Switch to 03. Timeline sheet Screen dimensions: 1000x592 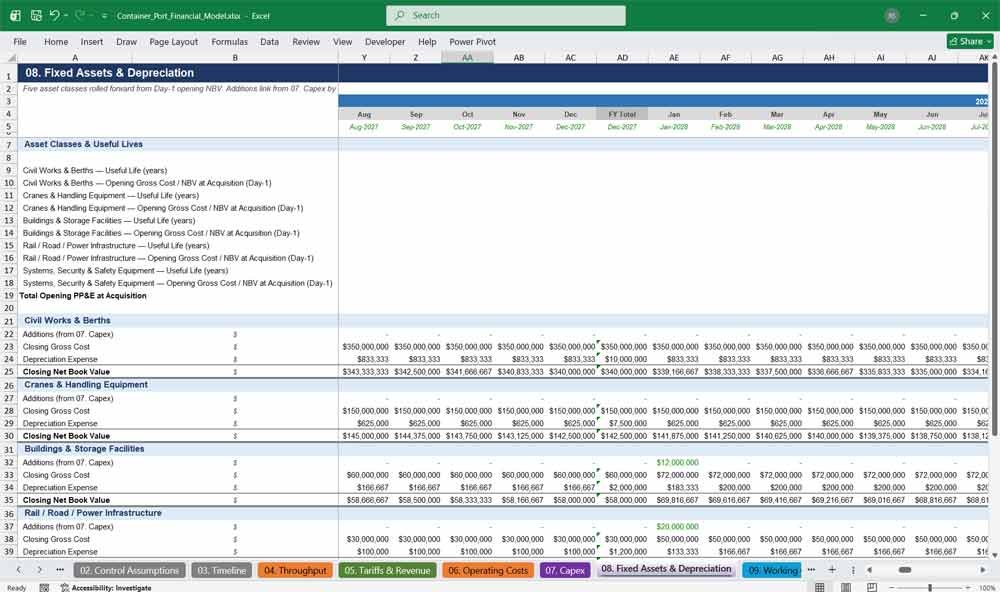221,570
